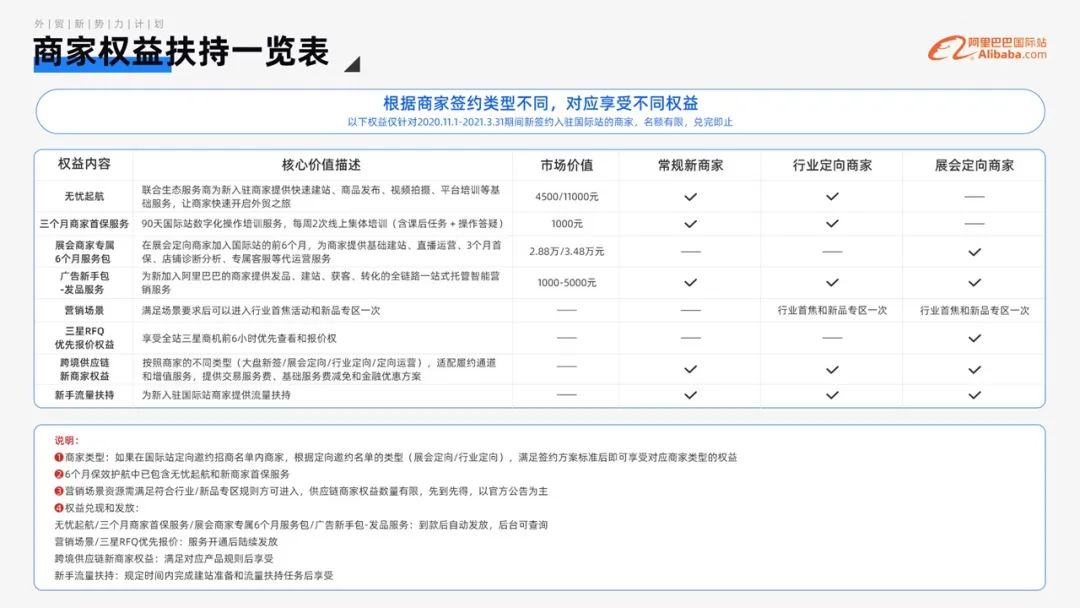Click the 4500/11000元 market value cell
Screen dimensions: 1080x608
(567, 196)
